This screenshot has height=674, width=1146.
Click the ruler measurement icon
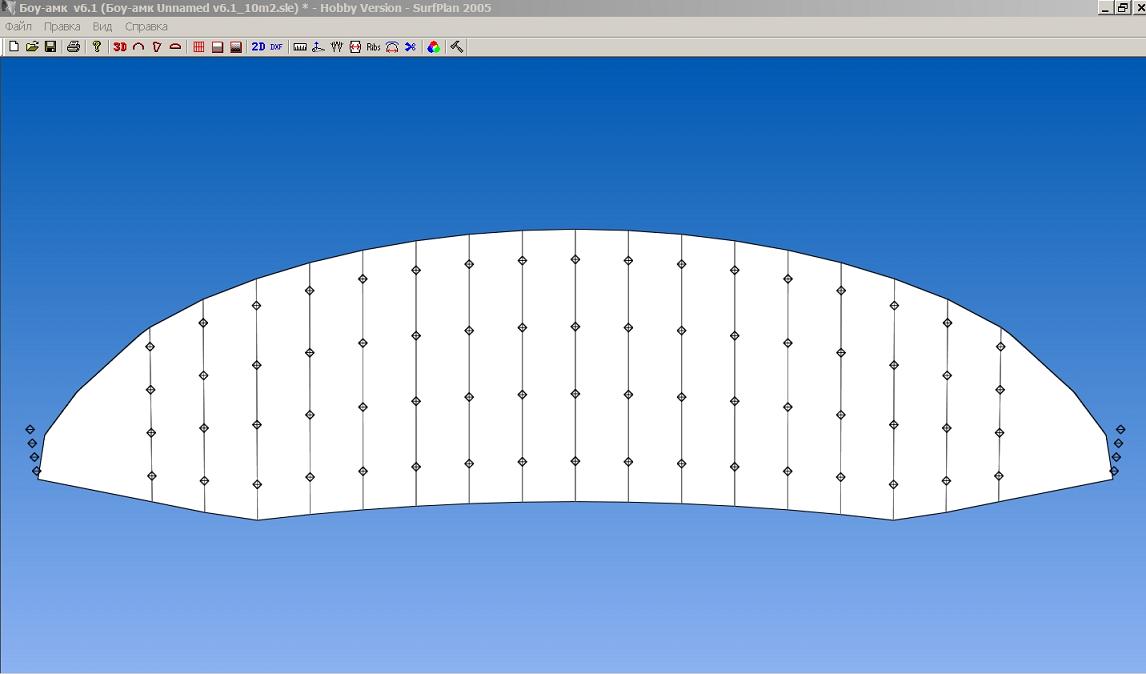(299, 47)
